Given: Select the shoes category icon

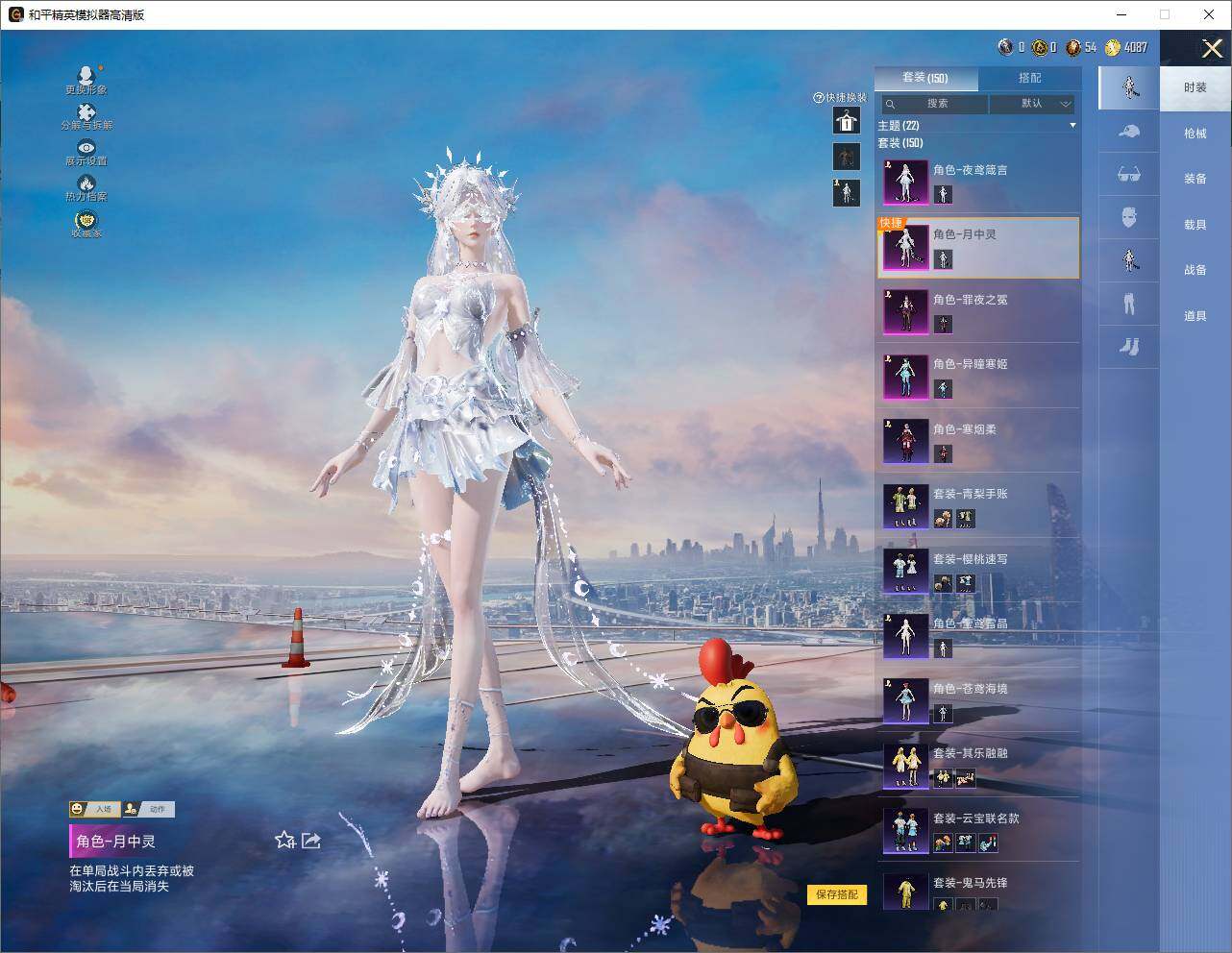Looking at the screenshot, I should click(1129, 346).
